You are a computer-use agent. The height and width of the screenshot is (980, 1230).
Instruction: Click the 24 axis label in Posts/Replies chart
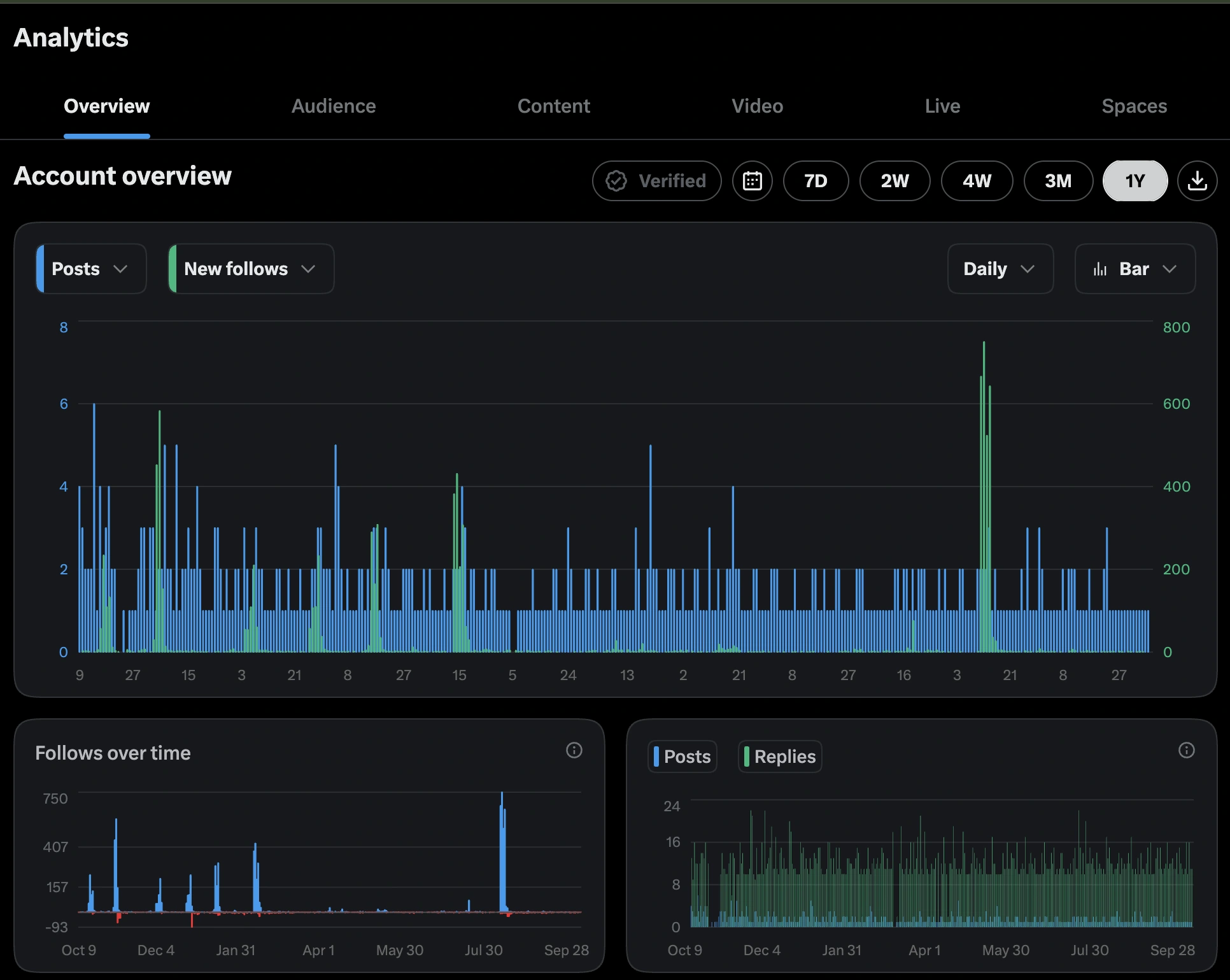(672, 806)
